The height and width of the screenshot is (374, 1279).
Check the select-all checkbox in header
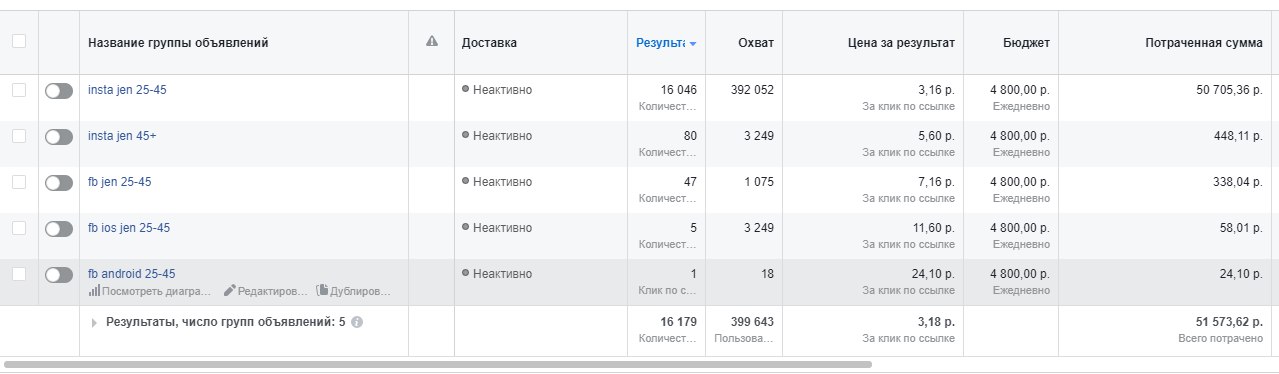coord(19,42)
